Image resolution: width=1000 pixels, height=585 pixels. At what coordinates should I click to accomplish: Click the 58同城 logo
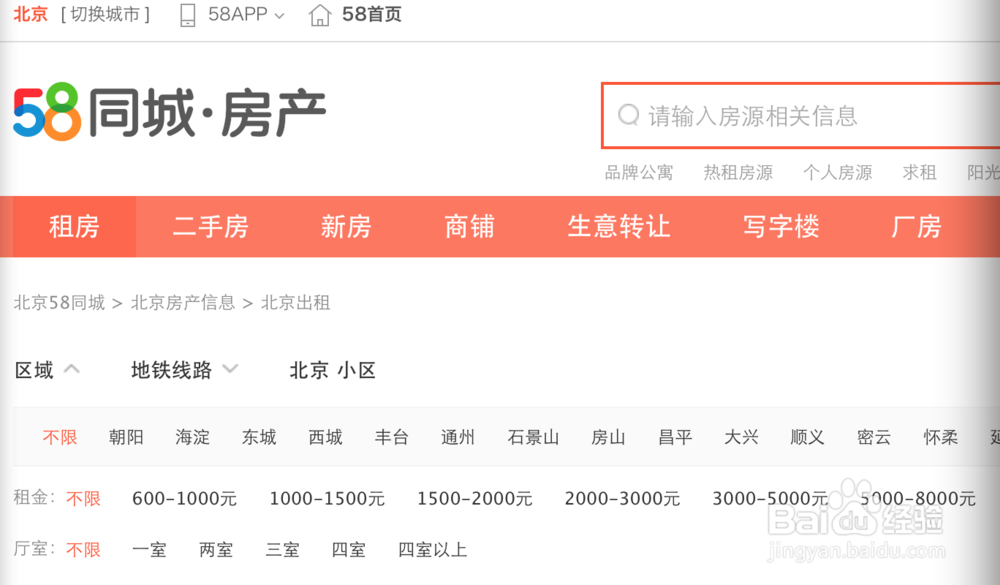pyautogui.click(x=170, y=112)
